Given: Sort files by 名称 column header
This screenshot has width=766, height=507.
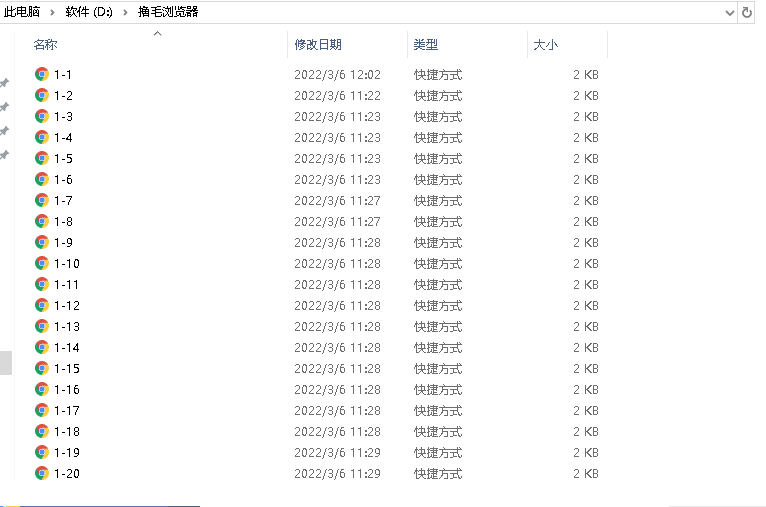Looking at the screenshot, I should (x=45, y=45).
